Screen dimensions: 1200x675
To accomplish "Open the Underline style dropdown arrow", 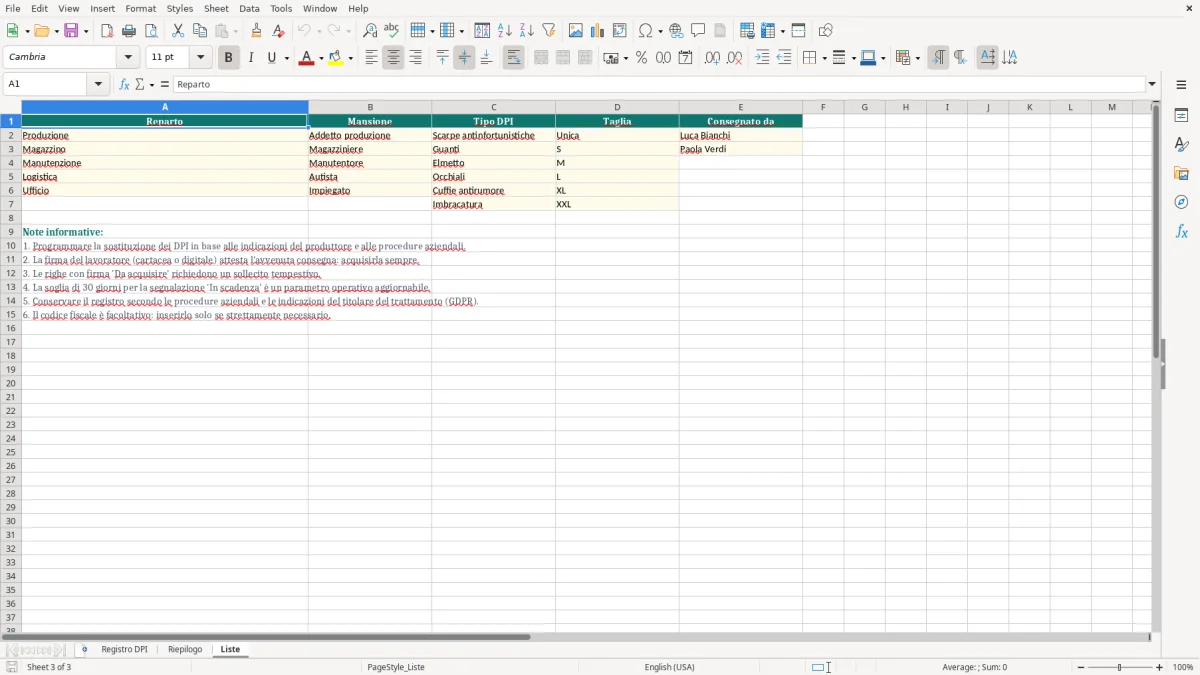I will pyautogui.click(x=286, y=58).
